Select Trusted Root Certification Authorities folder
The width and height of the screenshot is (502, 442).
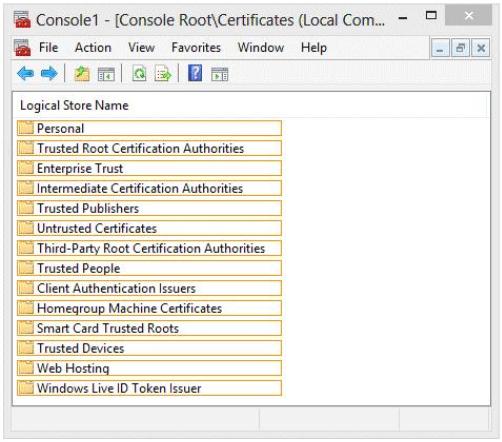point(149,148)
